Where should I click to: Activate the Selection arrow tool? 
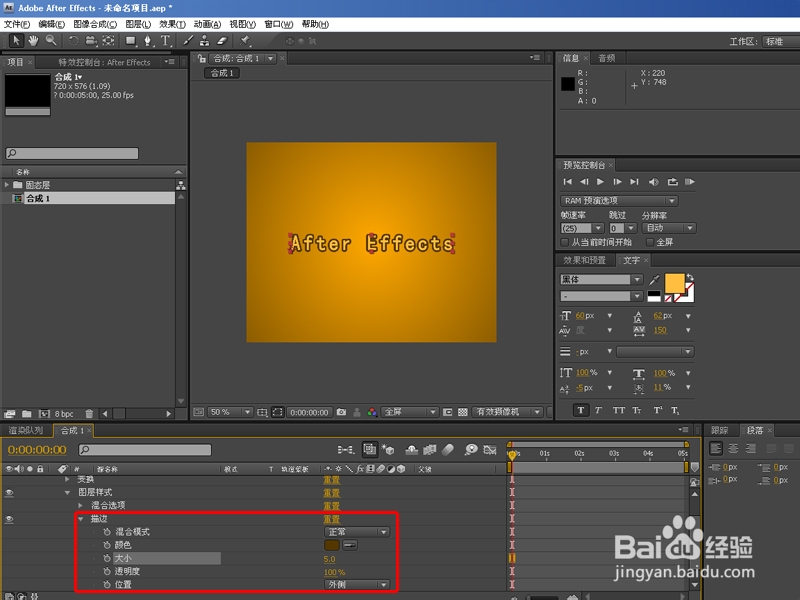tap(16, 40)
